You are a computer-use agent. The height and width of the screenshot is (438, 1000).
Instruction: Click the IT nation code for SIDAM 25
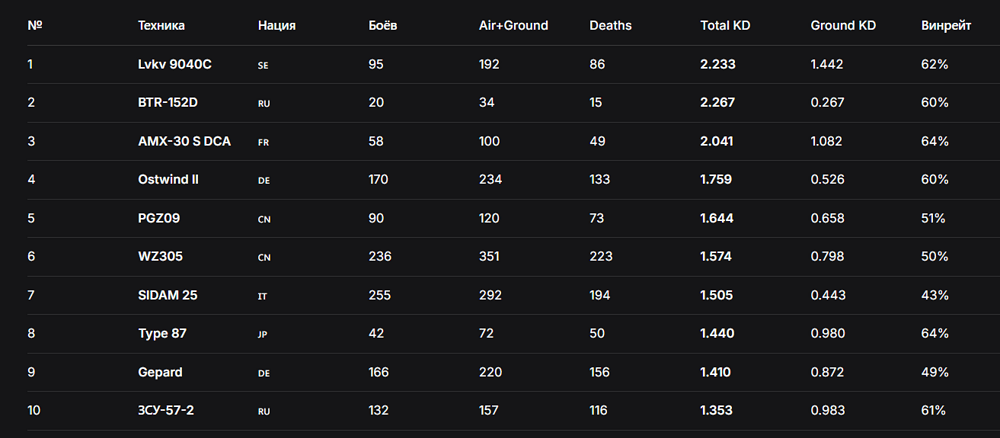click(x=263, y=296)
